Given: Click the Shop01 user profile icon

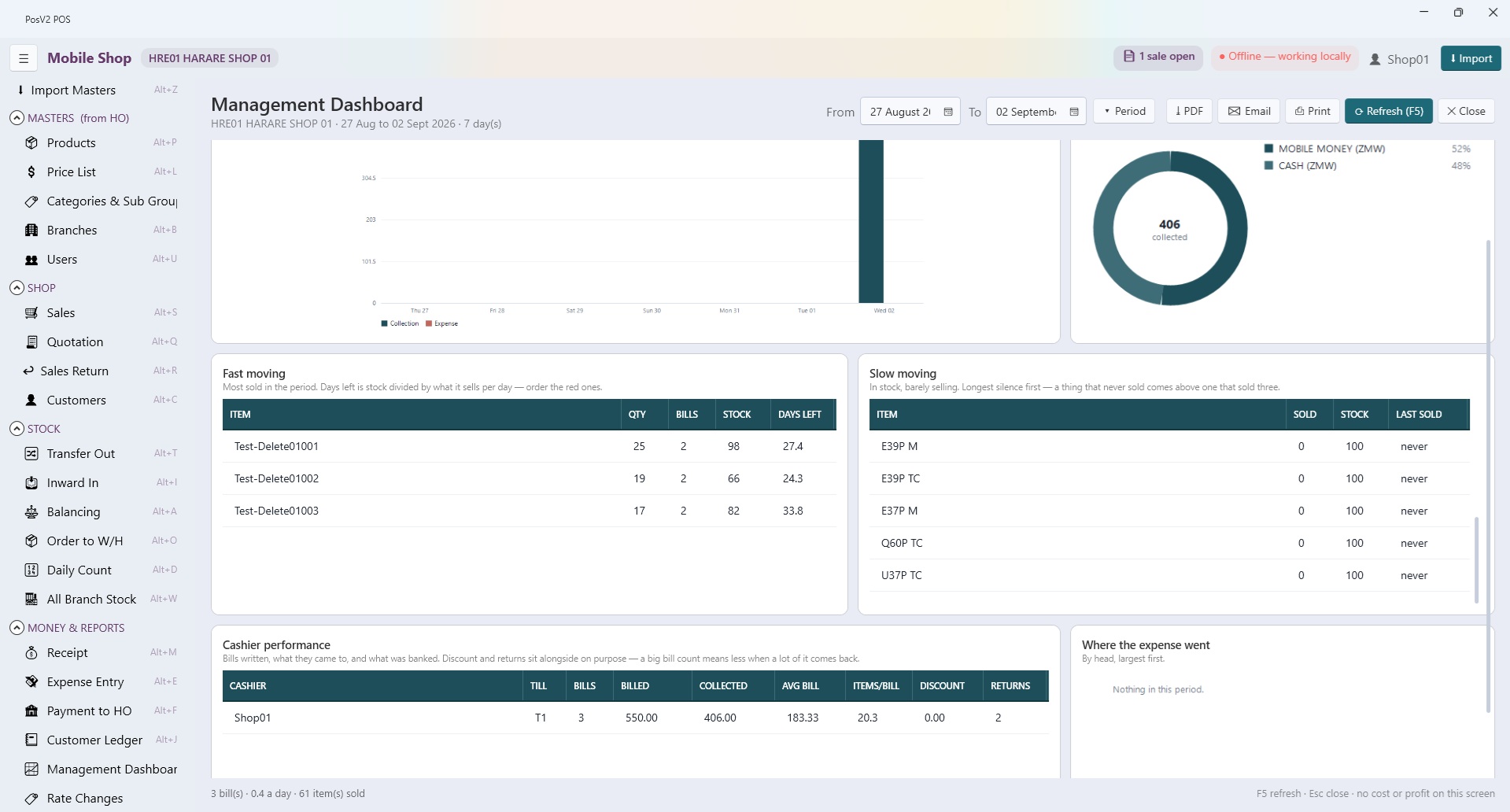Looking at the screenshot, I should click(1375, 59).
